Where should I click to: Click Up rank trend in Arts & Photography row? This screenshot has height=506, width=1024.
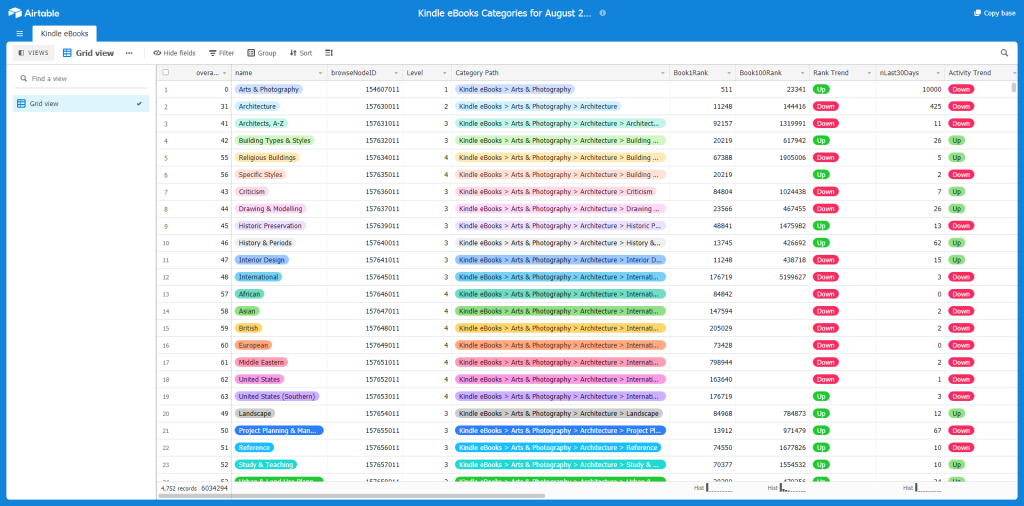point(821,89)
